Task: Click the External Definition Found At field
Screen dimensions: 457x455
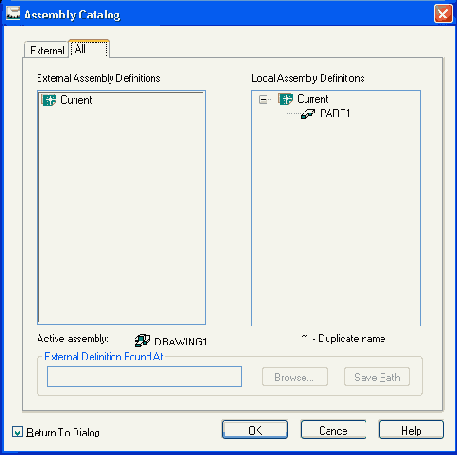Action: click(144, 377)
